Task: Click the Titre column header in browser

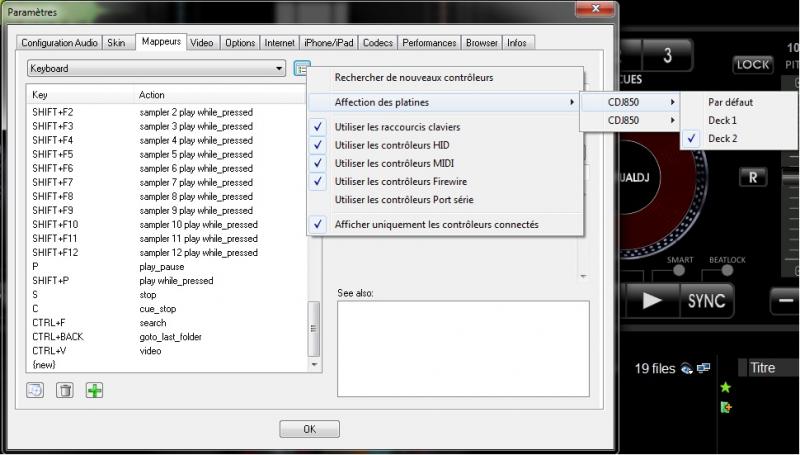Action: point(769,368)
